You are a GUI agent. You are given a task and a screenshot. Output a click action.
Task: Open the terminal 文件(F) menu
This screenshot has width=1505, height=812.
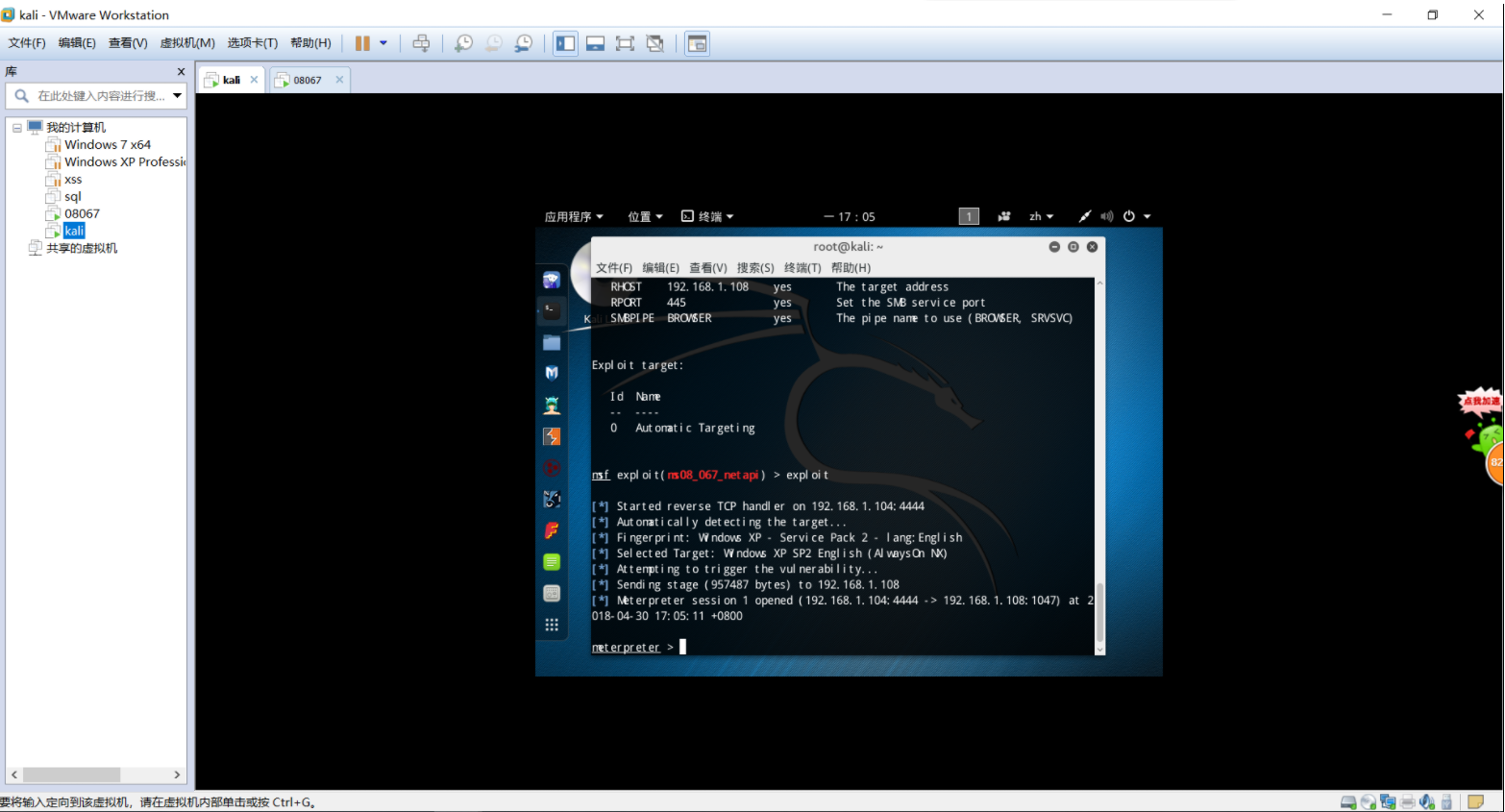click(614, 268)
